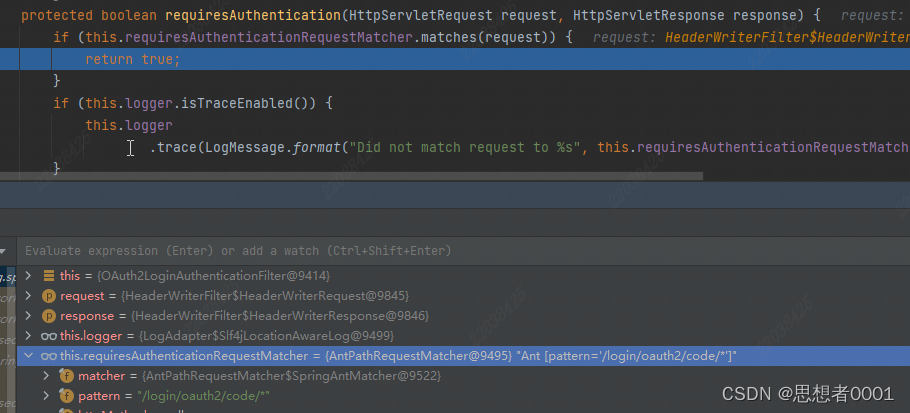Click the matcher field 'f' icon

click(67, 376)
